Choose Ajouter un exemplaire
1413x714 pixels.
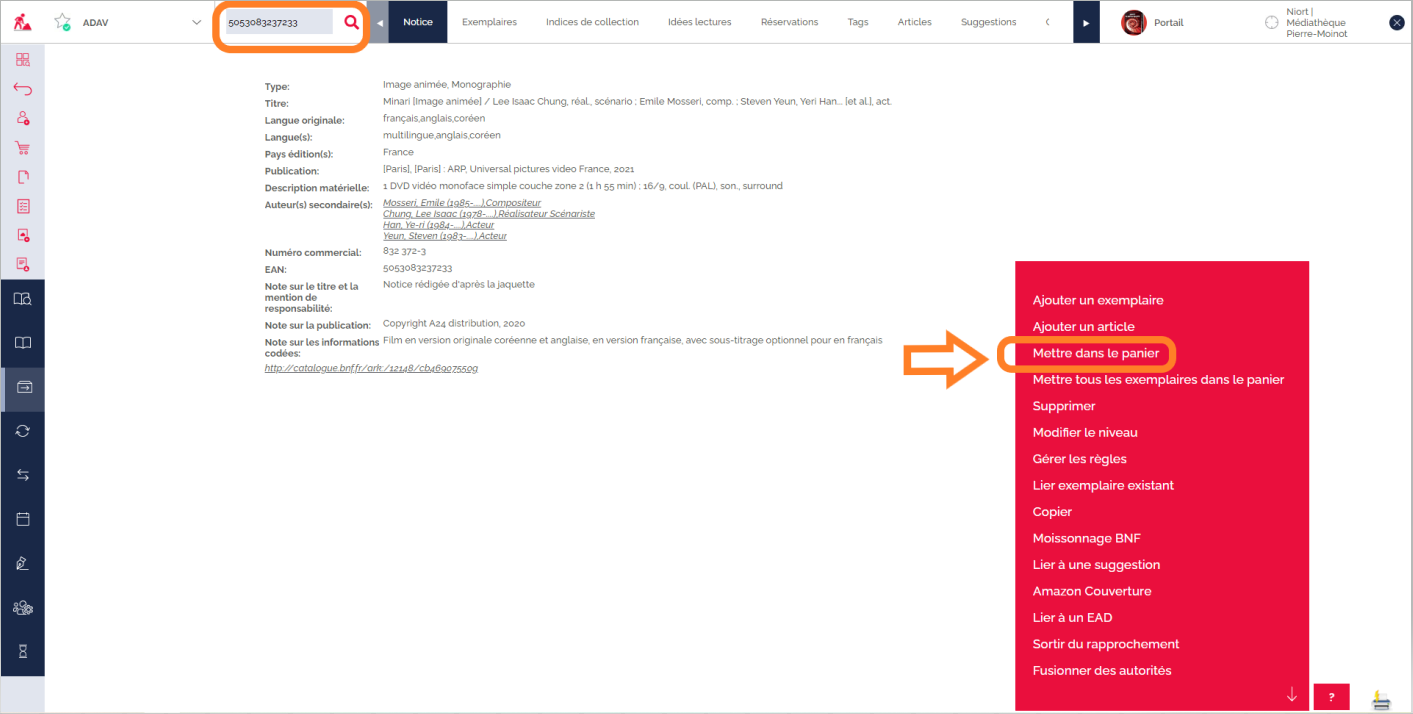point(1097,300)
